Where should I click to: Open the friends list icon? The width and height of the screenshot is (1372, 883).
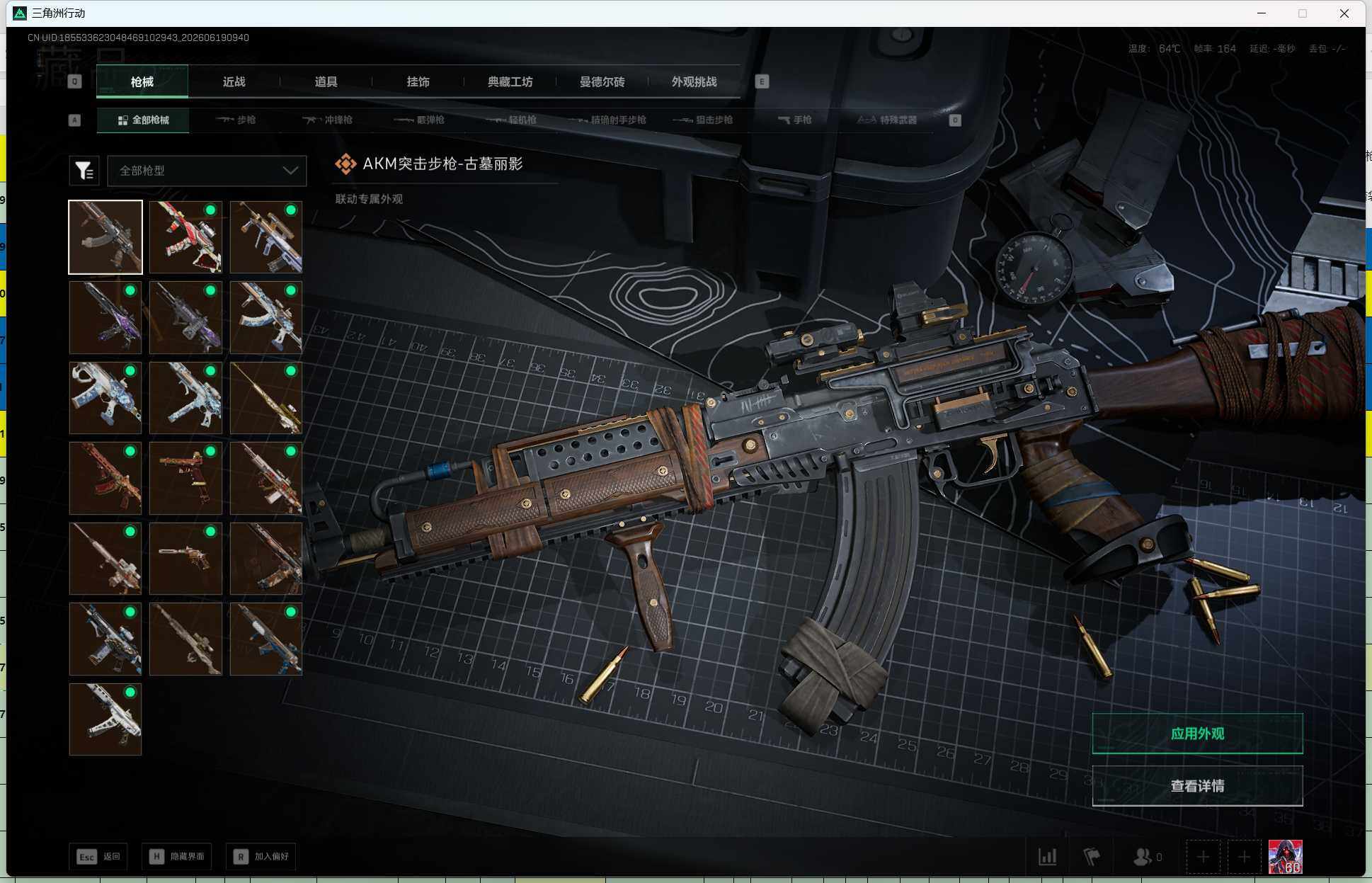1142,857
